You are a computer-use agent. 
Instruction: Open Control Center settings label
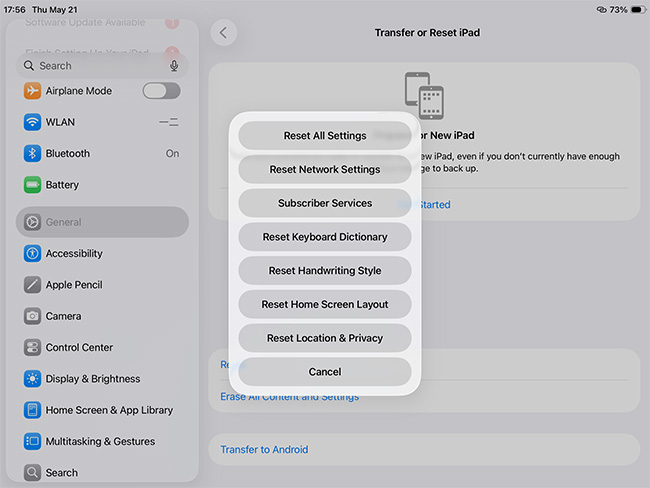pyautogui.click(x=79, y=347)
